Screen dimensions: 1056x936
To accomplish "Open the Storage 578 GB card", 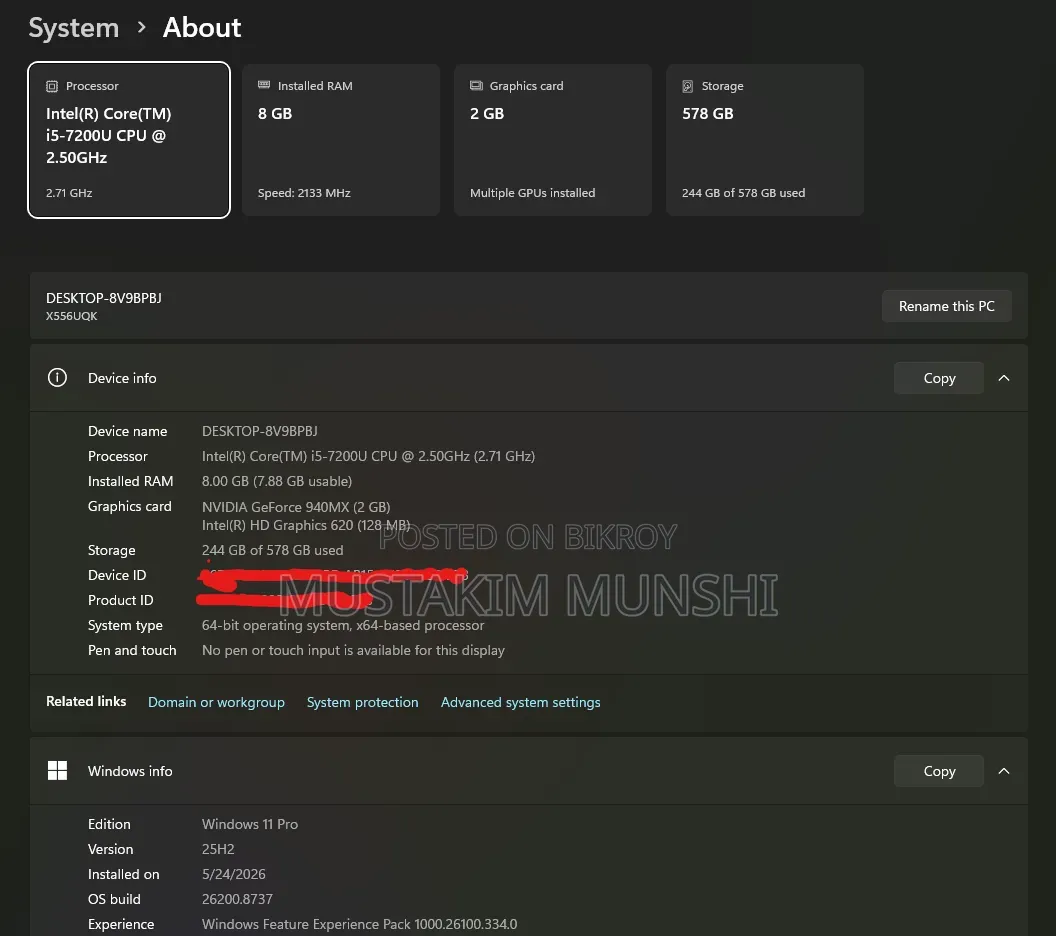I will click(x=765, y=140).
